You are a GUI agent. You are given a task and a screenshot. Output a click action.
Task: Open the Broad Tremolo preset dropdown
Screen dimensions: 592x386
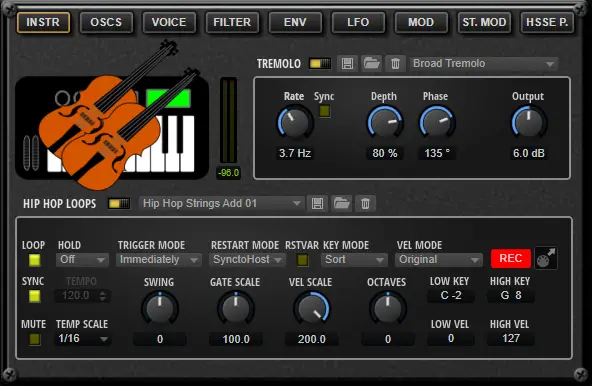484,63
